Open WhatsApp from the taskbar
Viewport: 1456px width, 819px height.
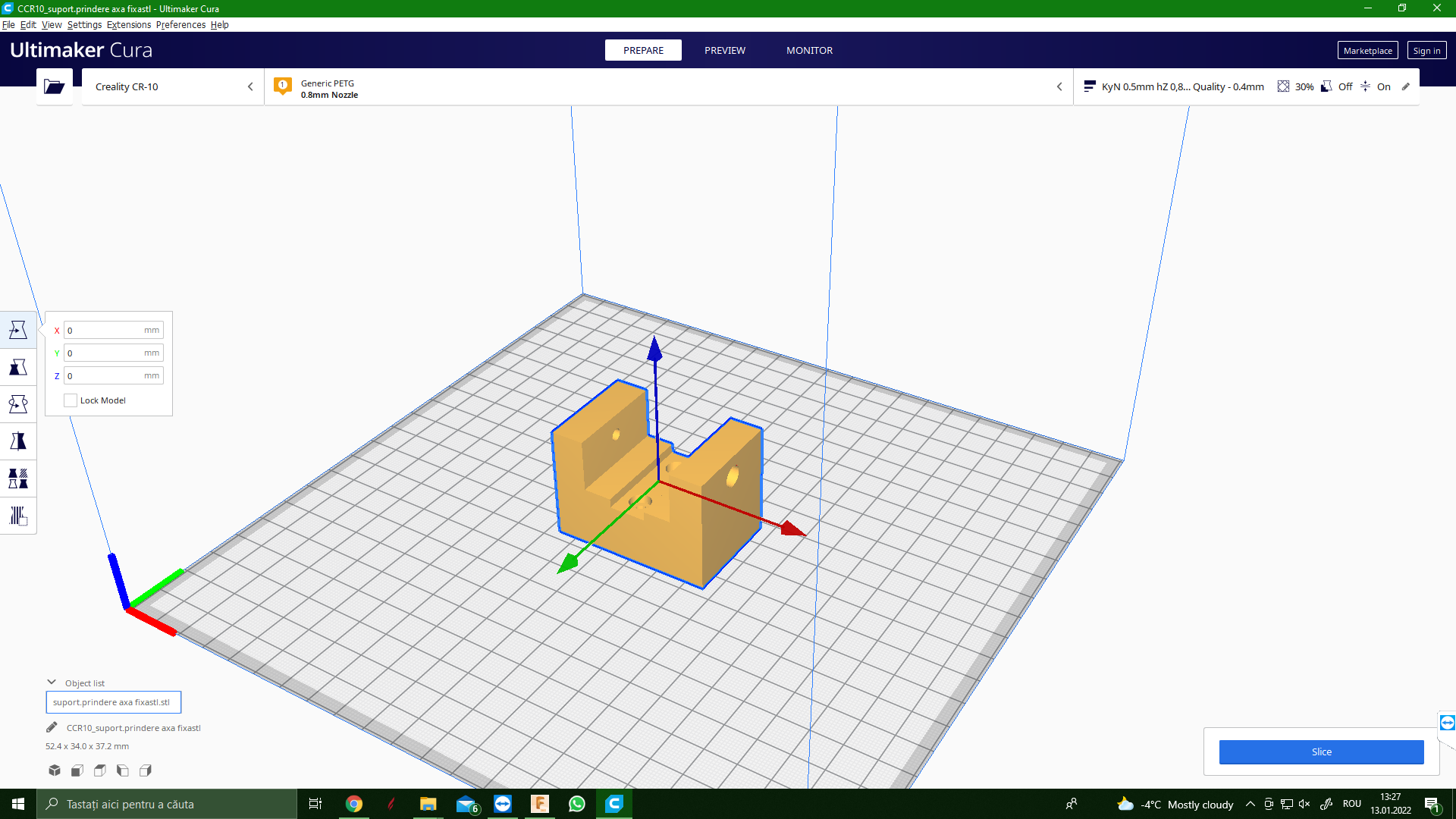576,804
